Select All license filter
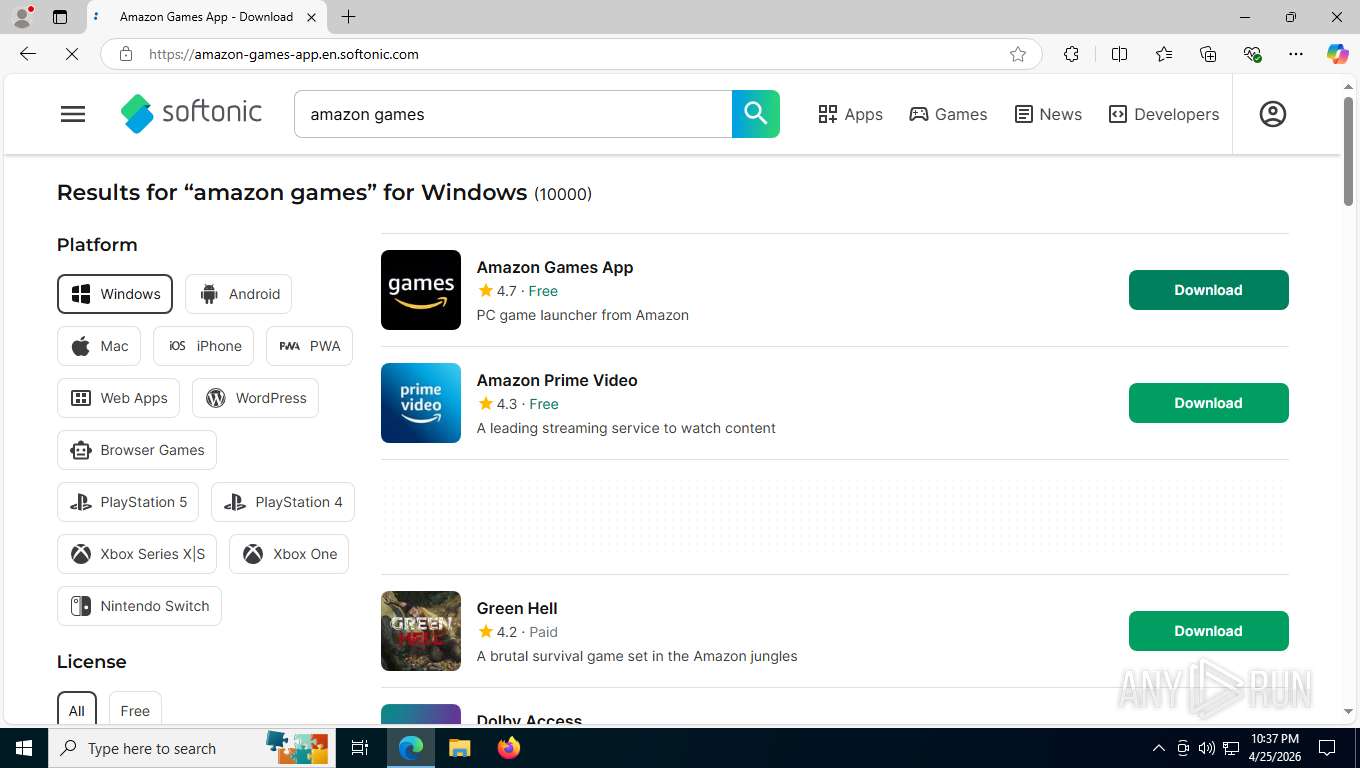 pos(77,710)
